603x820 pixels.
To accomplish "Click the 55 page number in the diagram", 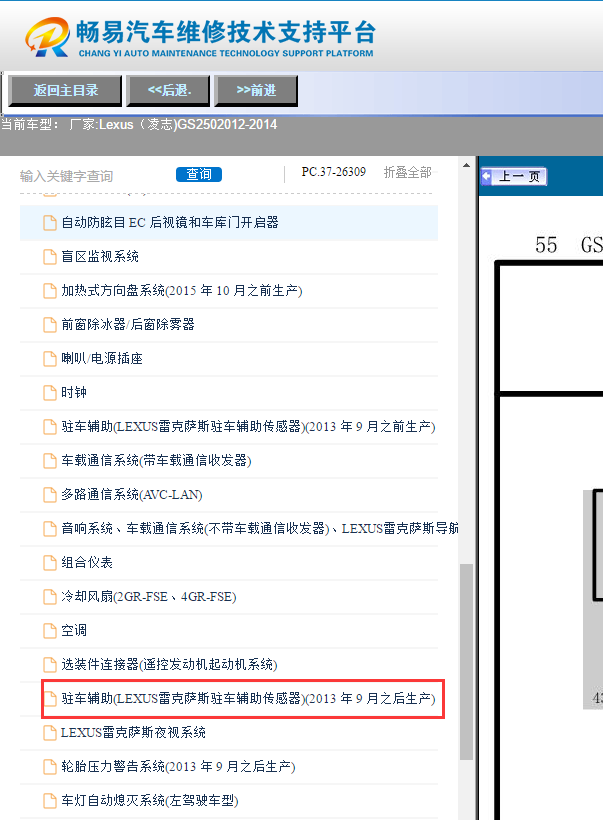I will pyautogui.click(x=546, y=245).
